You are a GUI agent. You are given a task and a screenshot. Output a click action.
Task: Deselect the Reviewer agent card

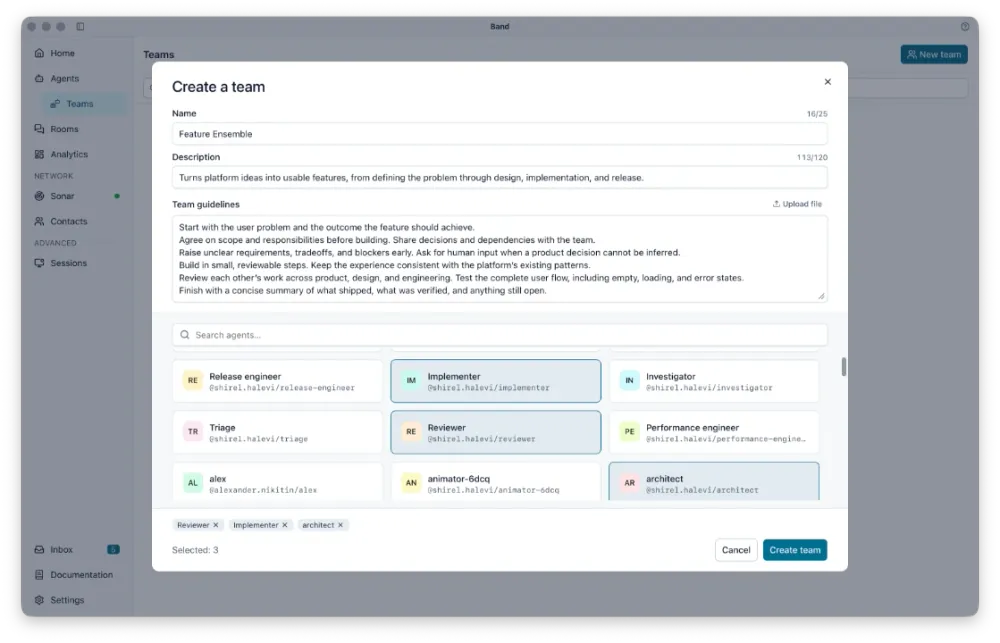496,432
